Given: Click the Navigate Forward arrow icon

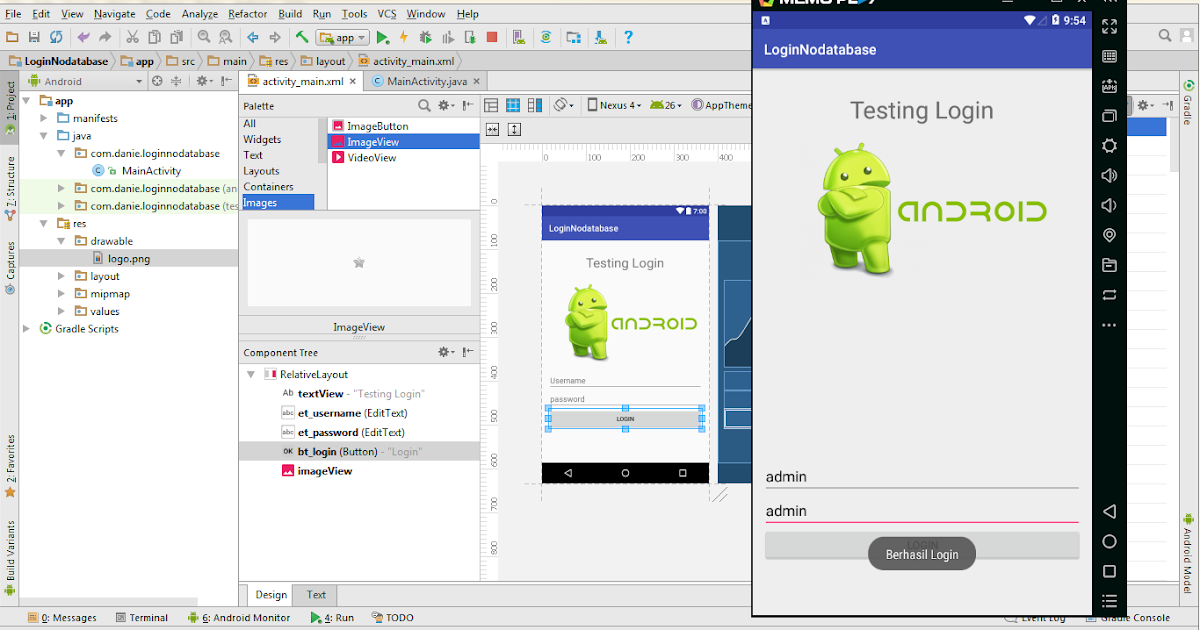Looking at the screenshot, I should 274,37.
